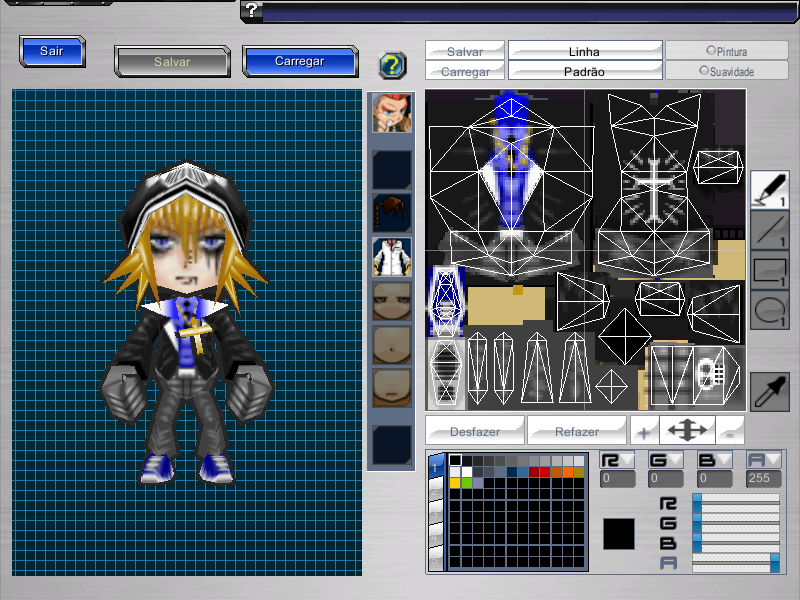Pick the dark navy blue palette swatch

coord(511,471)
